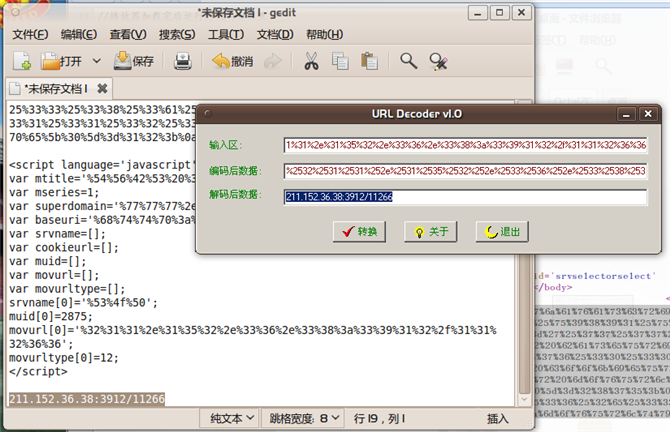Click the redo arrow icon
670x432 pixels.
click(x=273, y=61)
